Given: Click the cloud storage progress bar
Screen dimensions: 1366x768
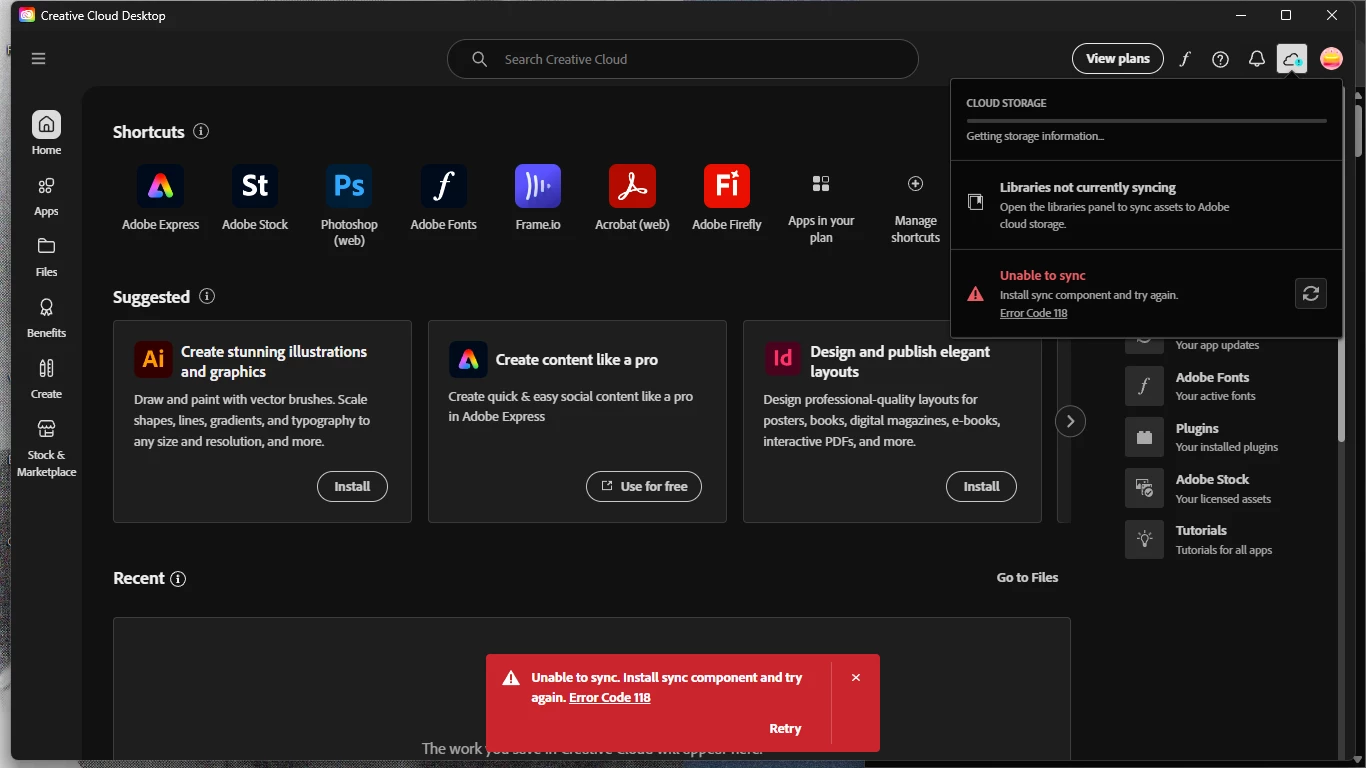Looking at the screenshot, I should 1146,121.
